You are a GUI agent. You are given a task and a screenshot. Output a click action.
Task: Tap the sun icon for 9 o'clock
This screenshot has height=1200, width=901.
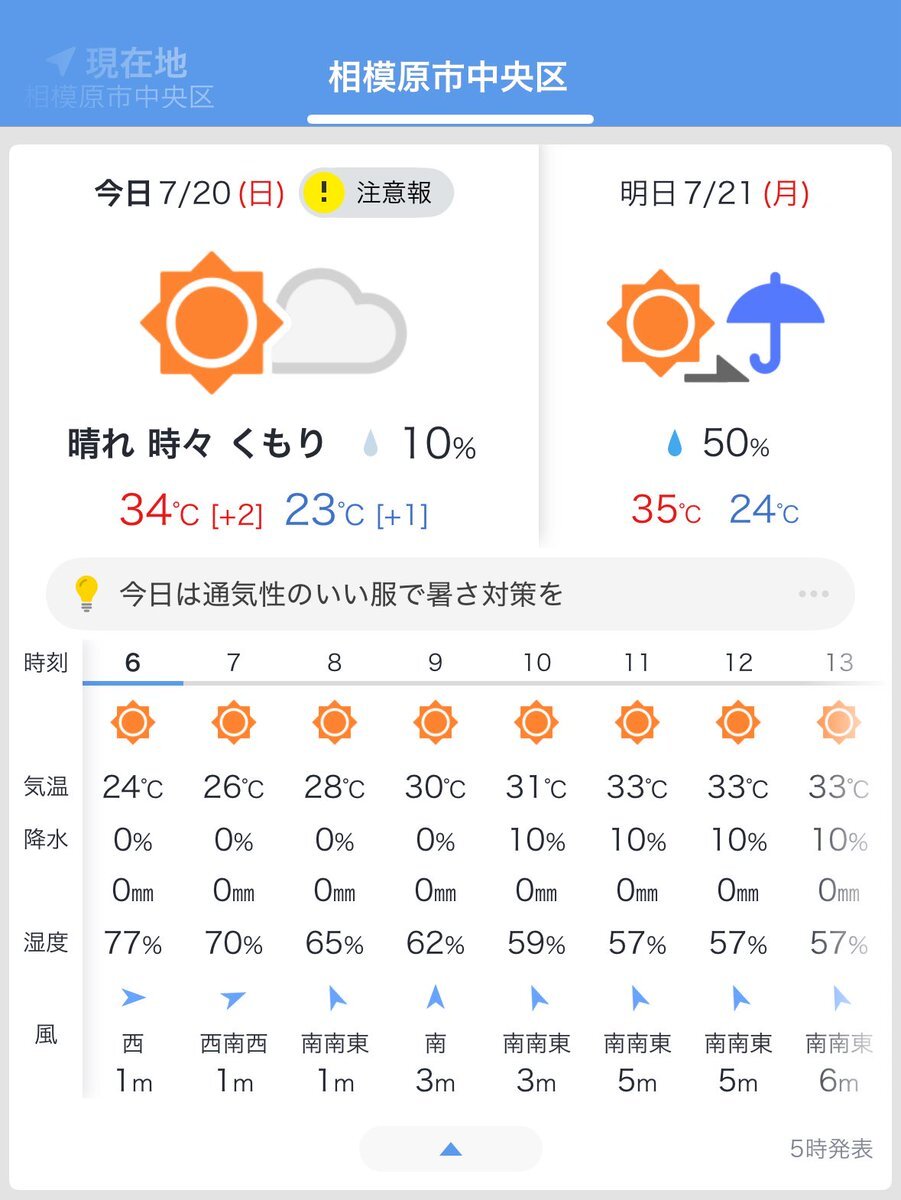point(435,722)
